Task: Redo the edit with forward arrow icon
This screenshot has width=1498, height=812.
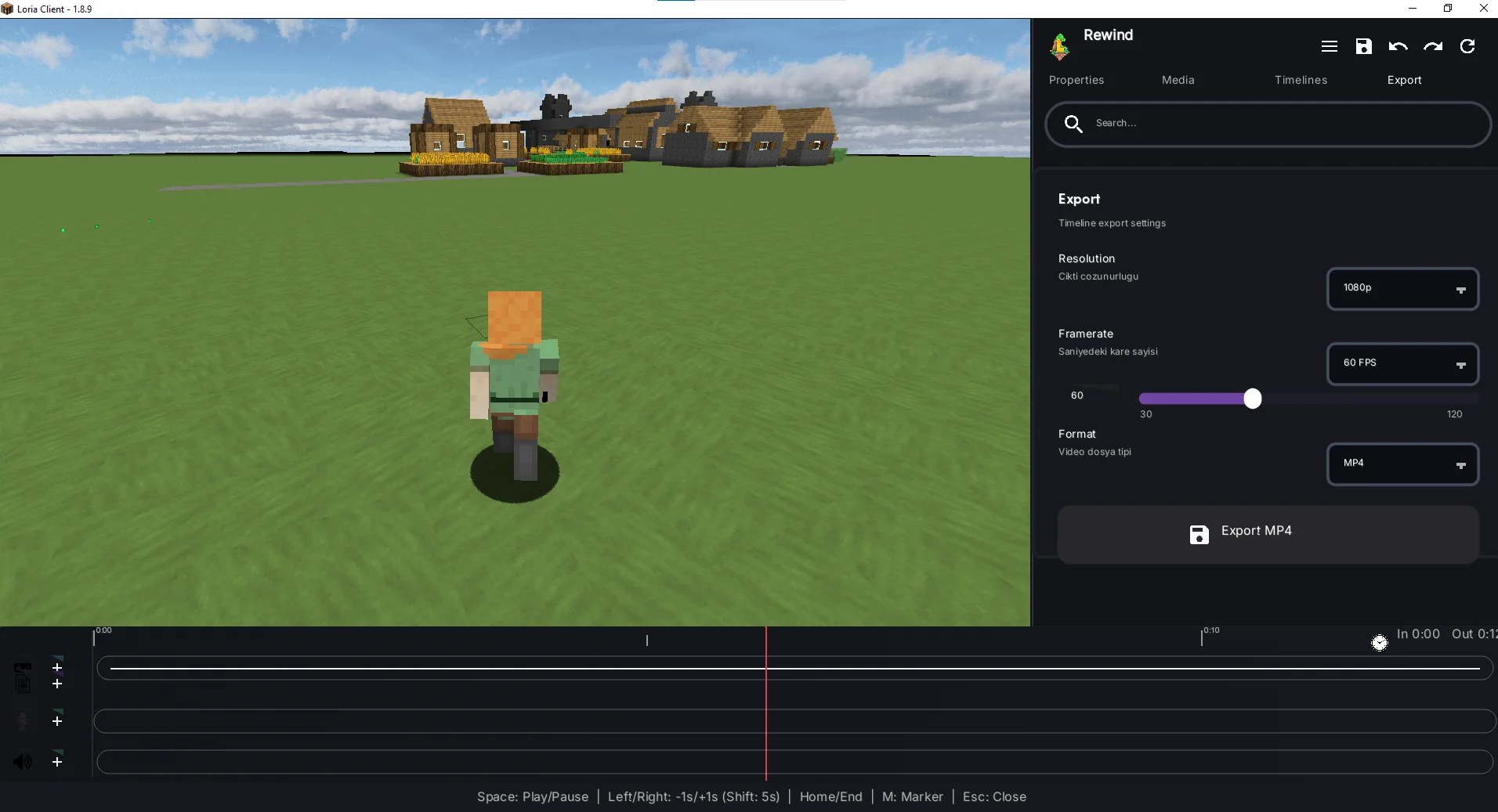Action: [1433, 46]
